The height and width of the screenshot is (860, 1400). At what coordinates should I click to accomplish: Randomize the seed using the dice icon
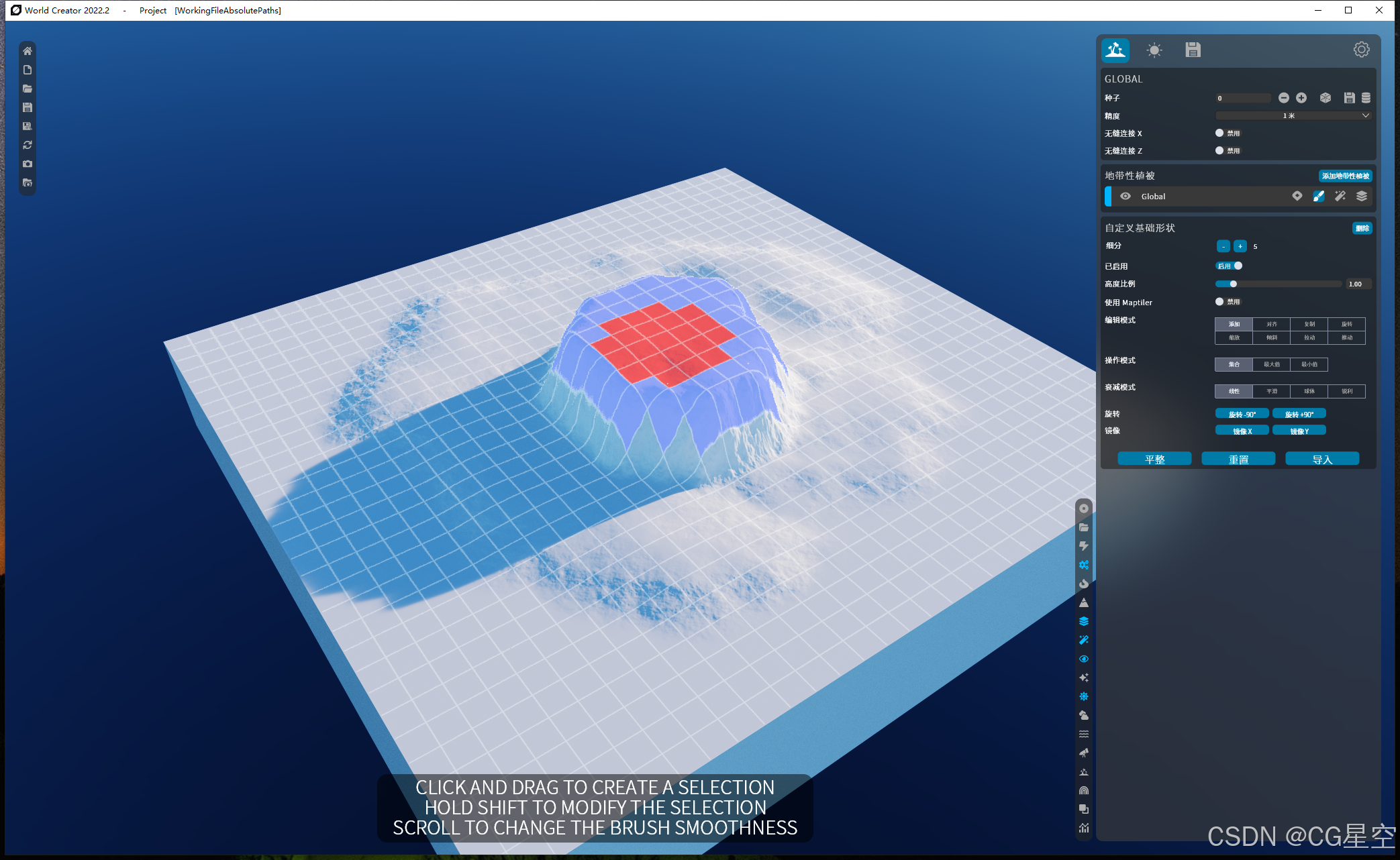coord(1325,98)
